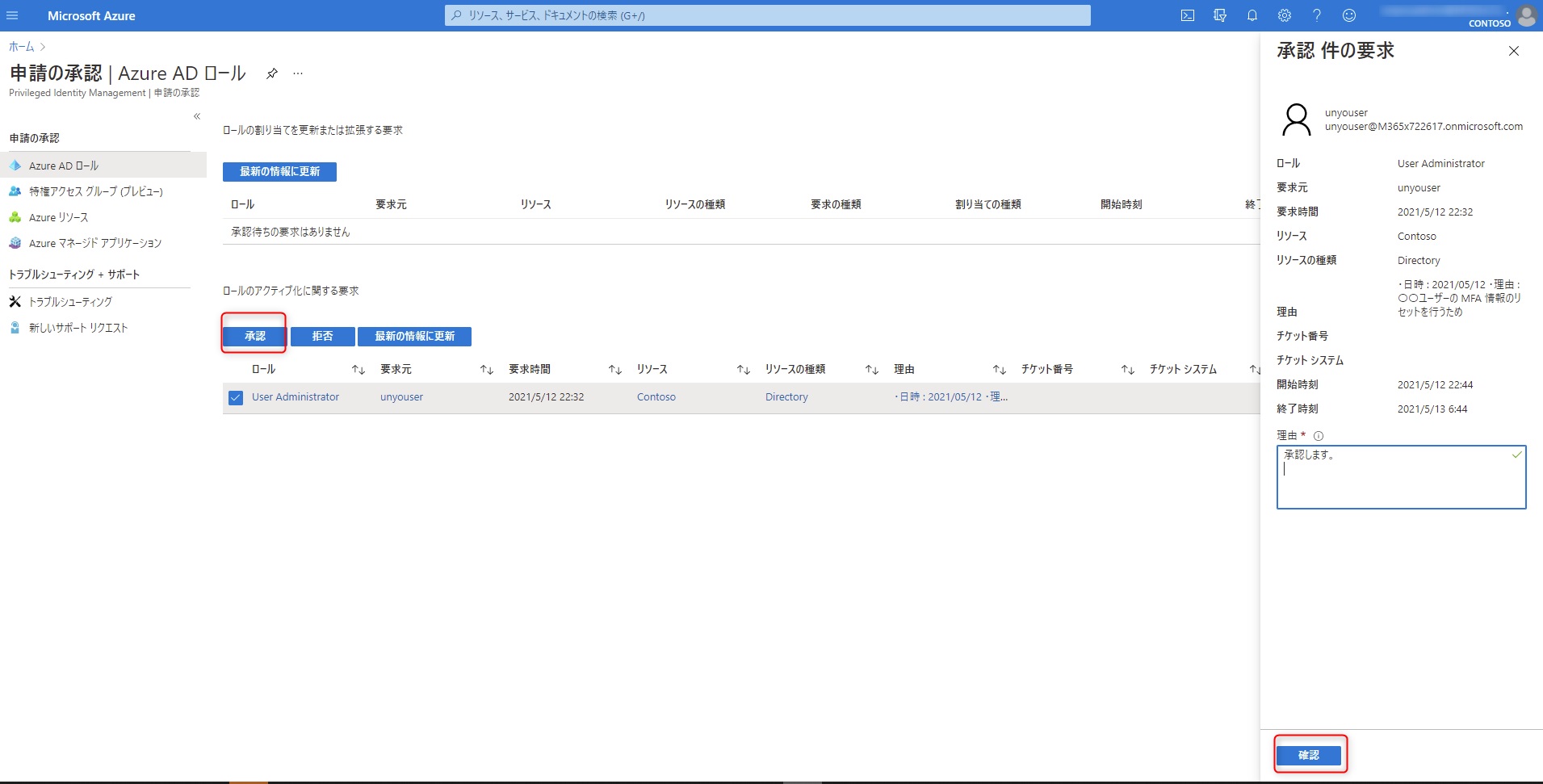
Task: Open Cloud Shell from the top bar
Action: pos(1188,15)
